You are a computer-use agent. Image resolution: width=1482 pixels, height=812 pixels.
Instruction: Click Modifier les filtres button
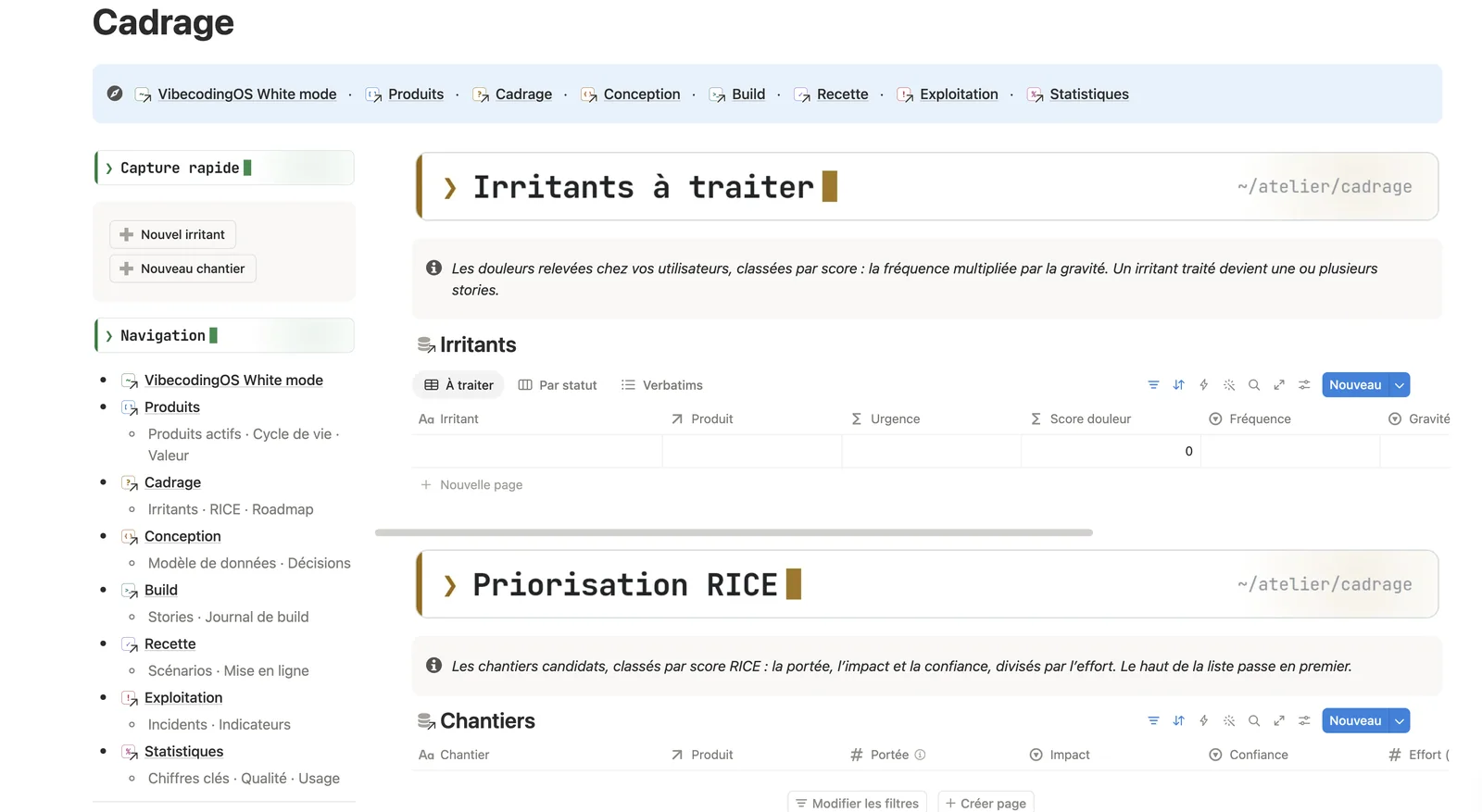pos(857,803)
